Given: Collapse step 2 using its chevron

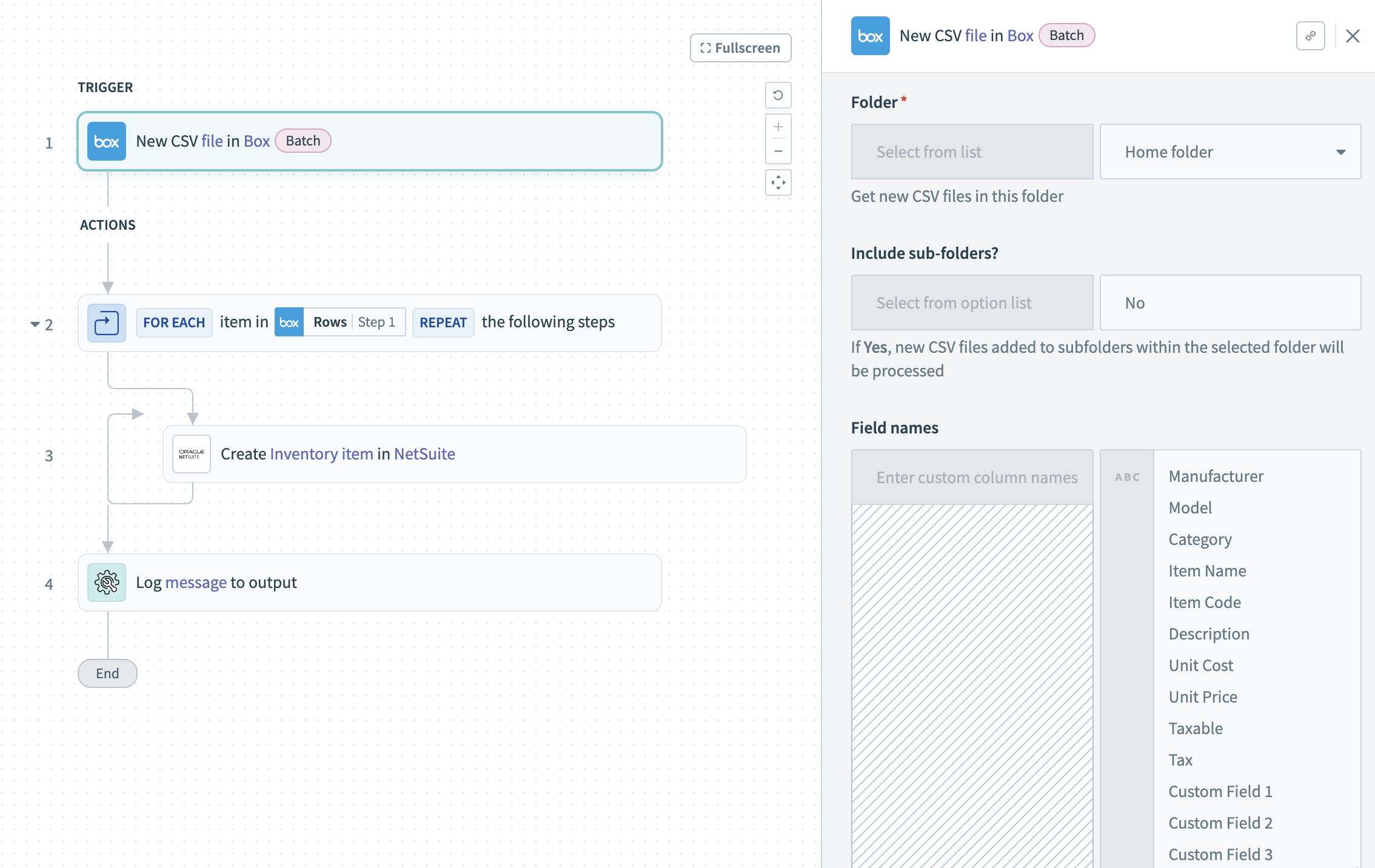Looking at the screenshot, I should 35,324.
